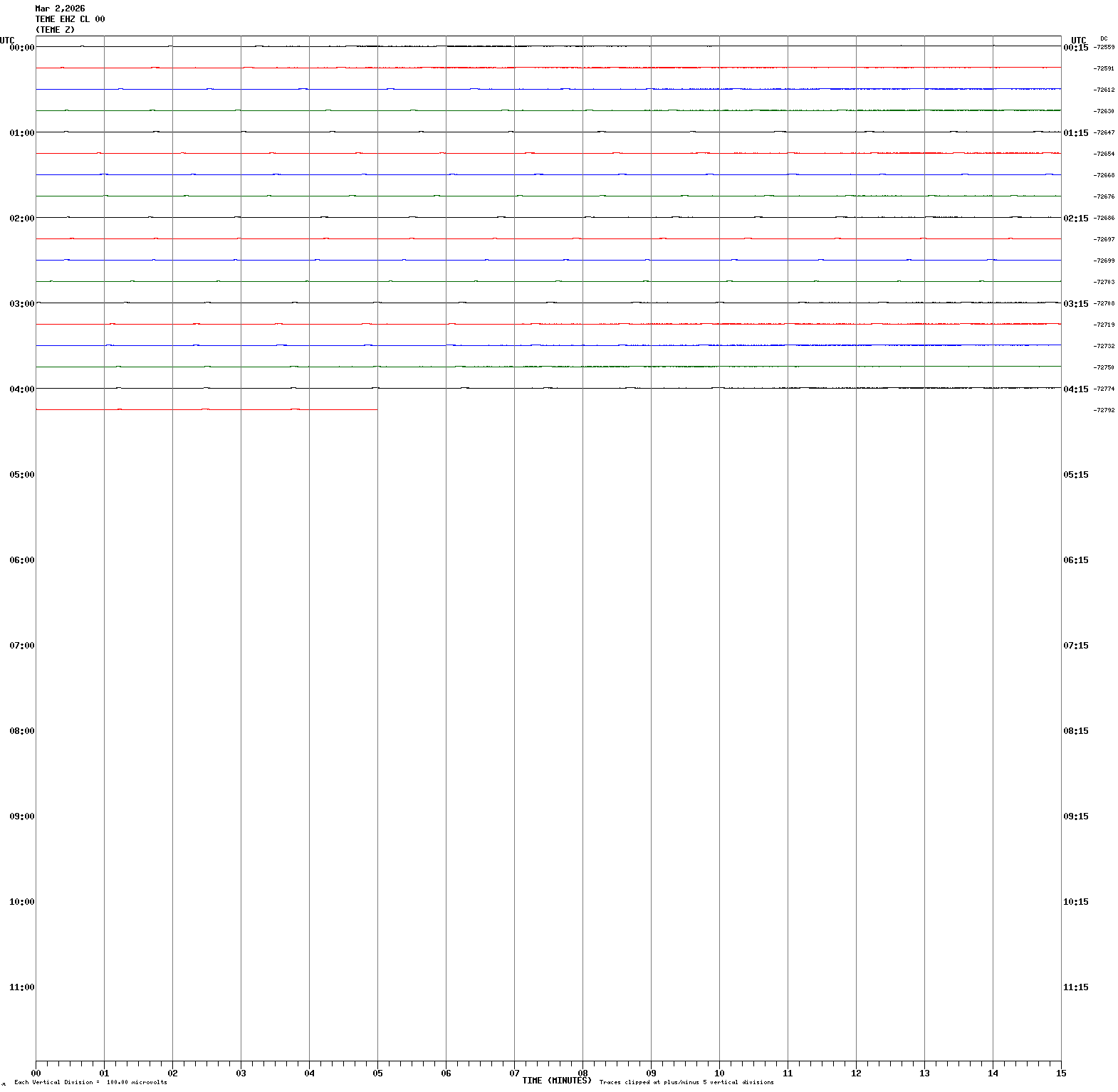This screenshot has height=1092, width=1118.
Task: Click the vertical division microvolts scale note
Action: point(90,1083)
